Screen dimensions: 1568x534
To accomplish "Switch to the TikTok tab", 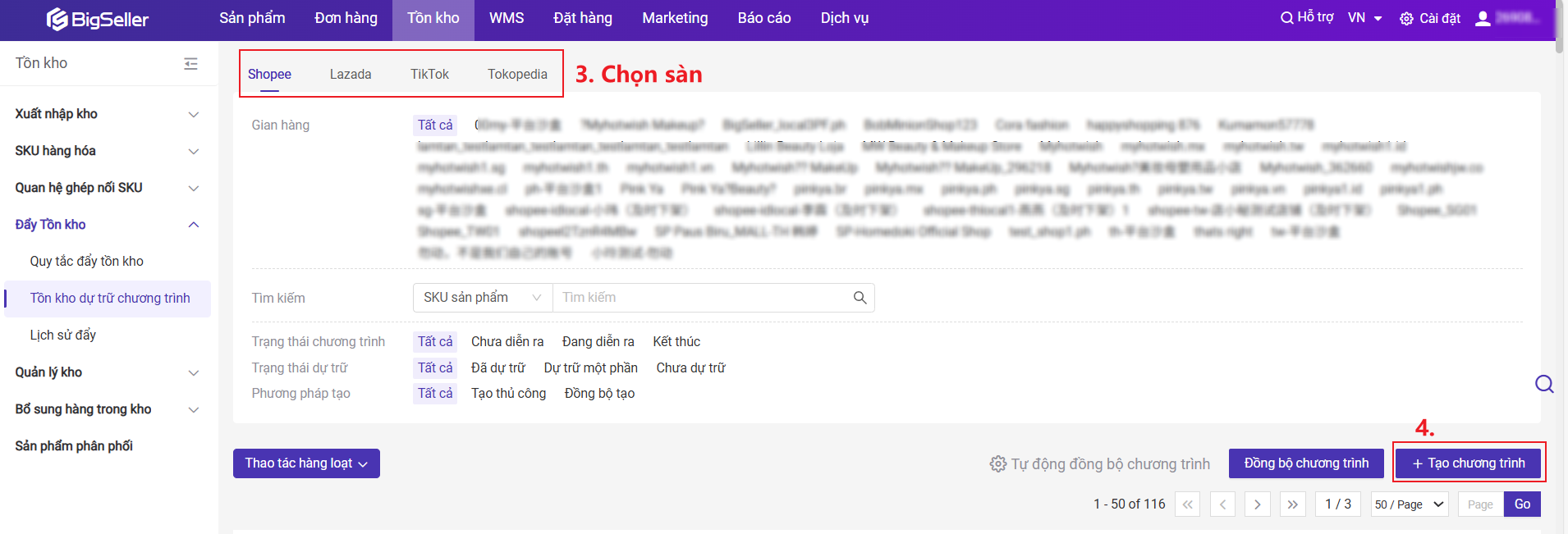I will click(x=429, y=74).
